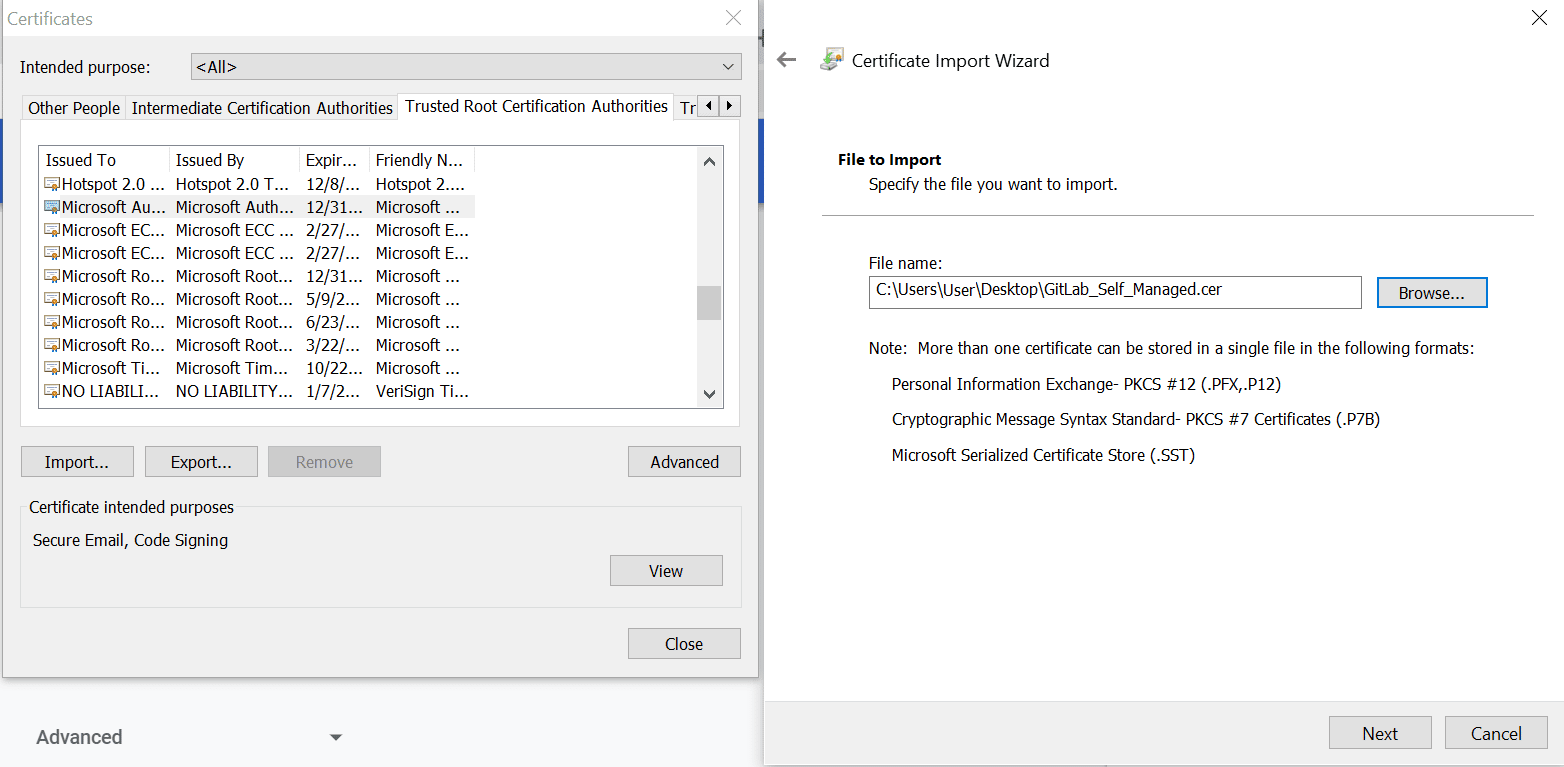
Task: Switch to Intermediate Certification Authorities tab
Action: (262, 108)
